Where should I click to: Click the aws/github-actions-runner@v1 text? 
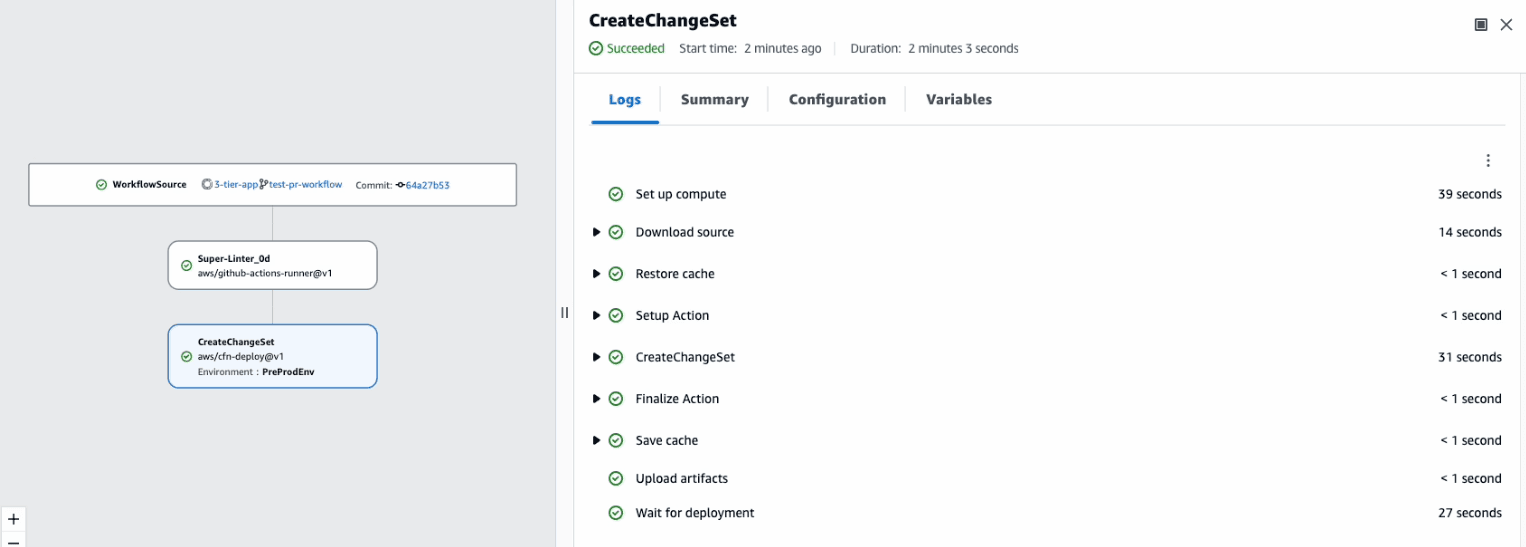(265, 272)
